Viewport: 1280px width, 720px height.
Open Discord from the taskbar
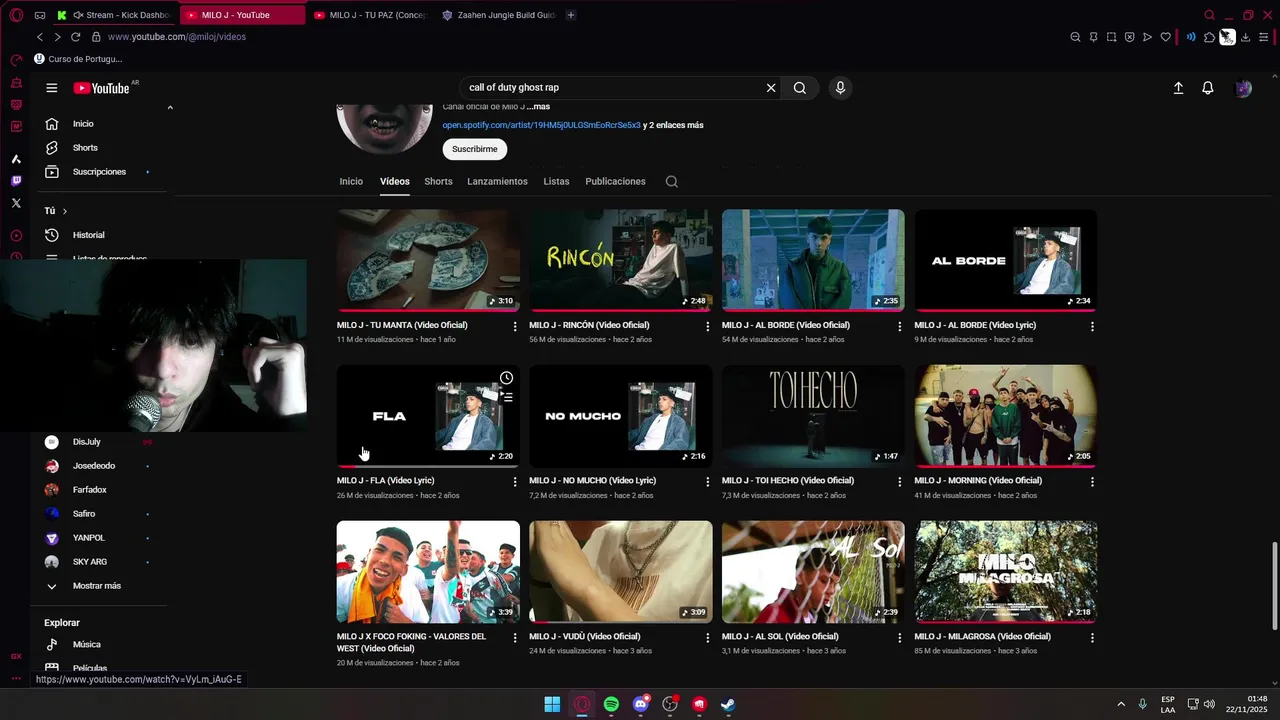(641, 704)
